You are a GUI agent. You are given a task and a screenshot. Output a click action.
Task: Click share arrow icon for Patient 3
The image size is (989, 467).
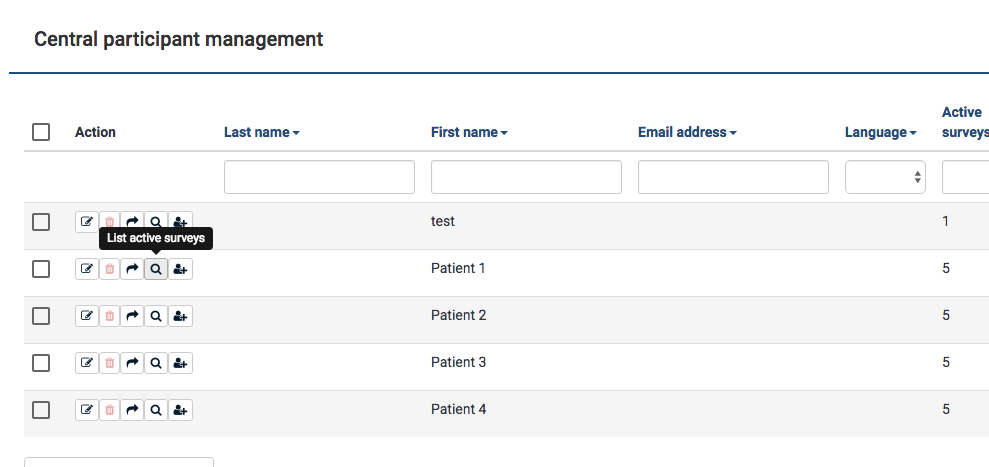tap(133, 363)
